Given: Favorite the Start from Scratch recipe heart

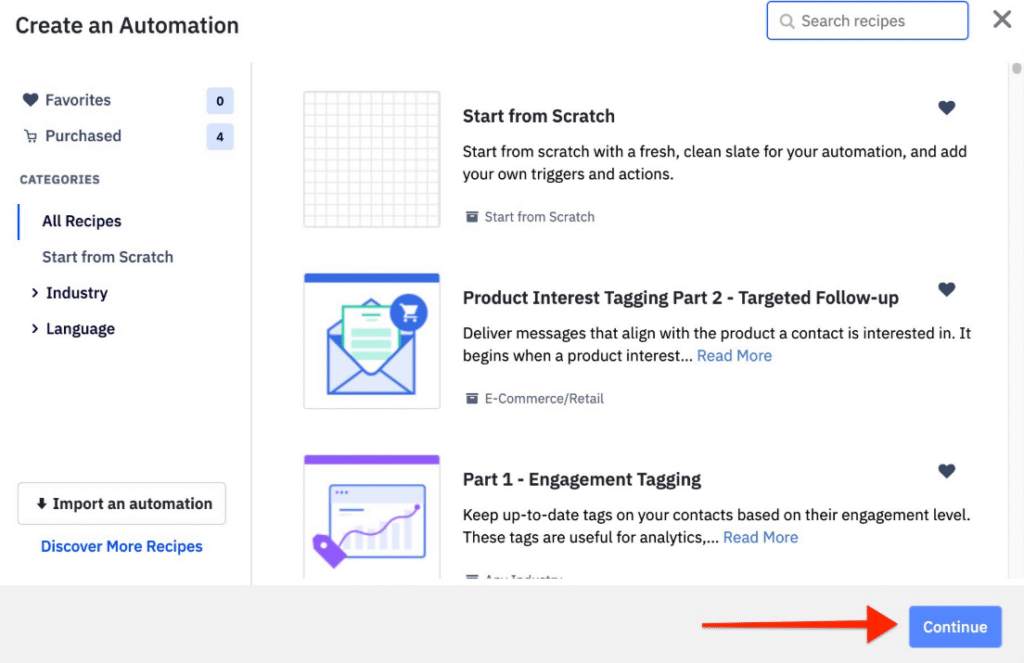Looking at the screenshot, I should coord(946,108).
